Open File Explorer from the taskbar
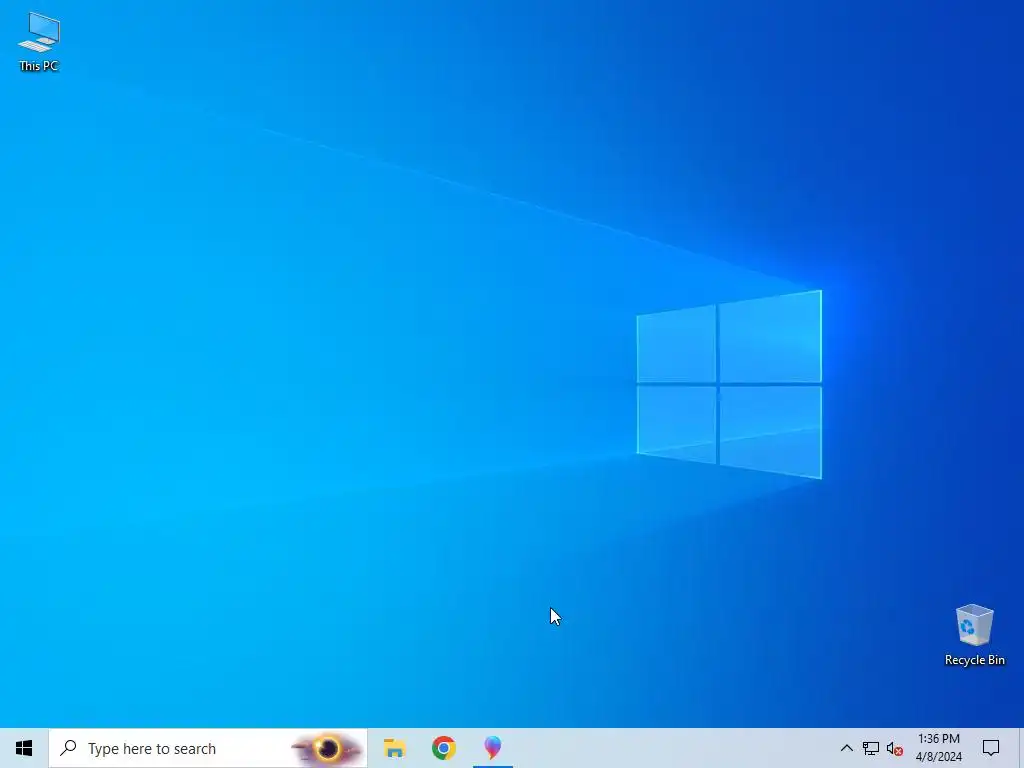This screenshot has height=768, width=1024. (x=394, y=748)
